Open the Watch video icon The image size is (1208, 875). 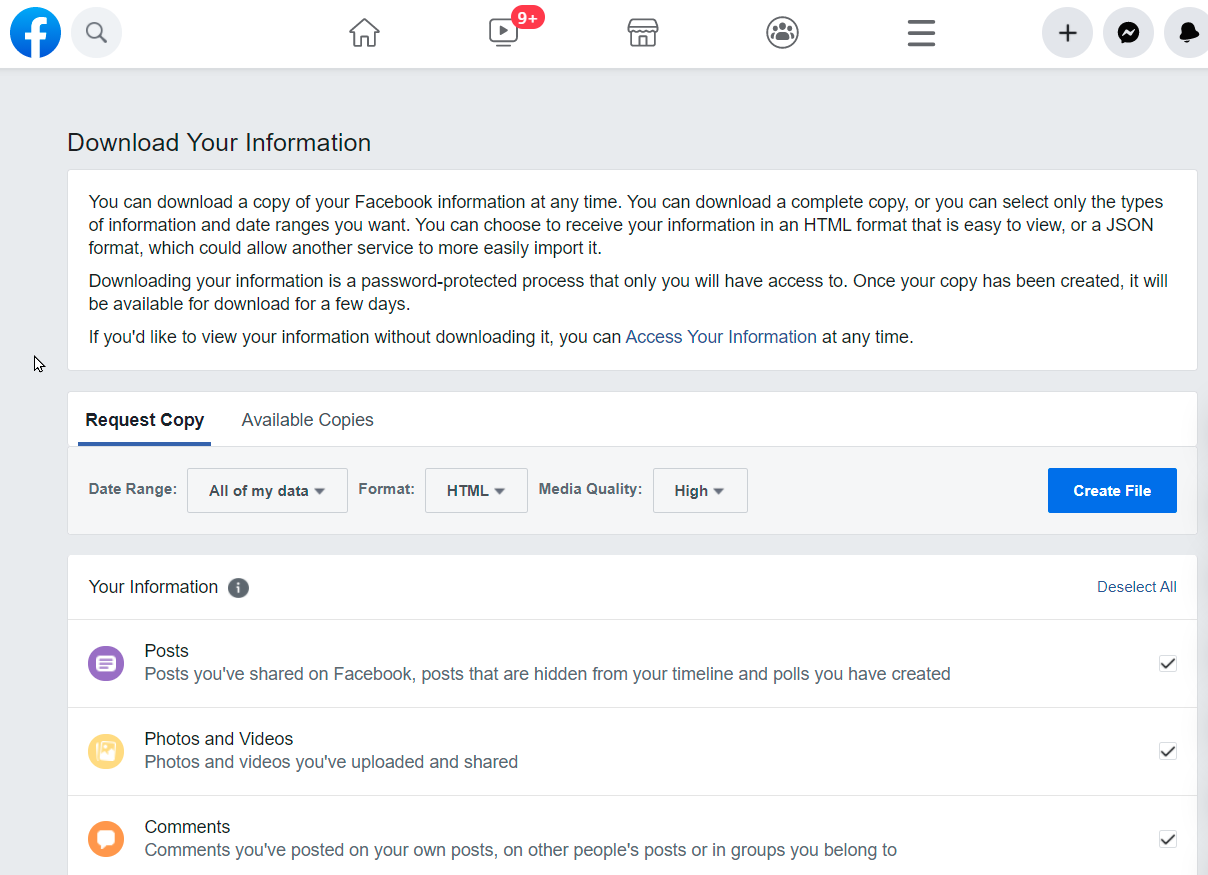click(x=503, y=33)
